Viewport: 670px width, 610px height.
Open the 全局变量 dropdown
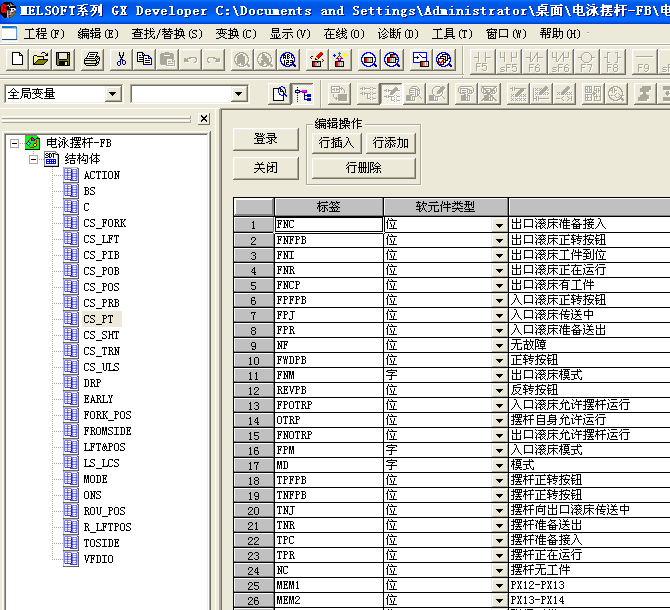click(113, 94)
